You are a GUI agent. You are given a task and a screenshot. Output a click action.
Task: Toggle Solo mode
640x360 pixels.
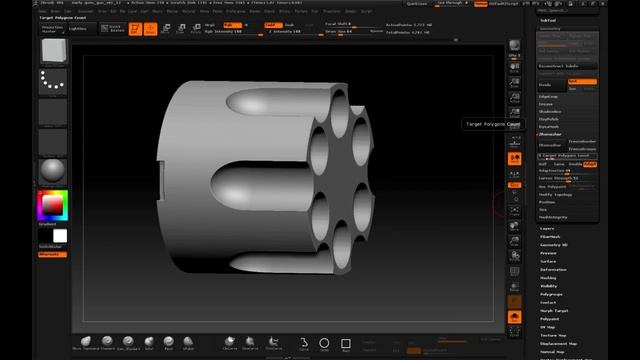[x=514, y=317]
